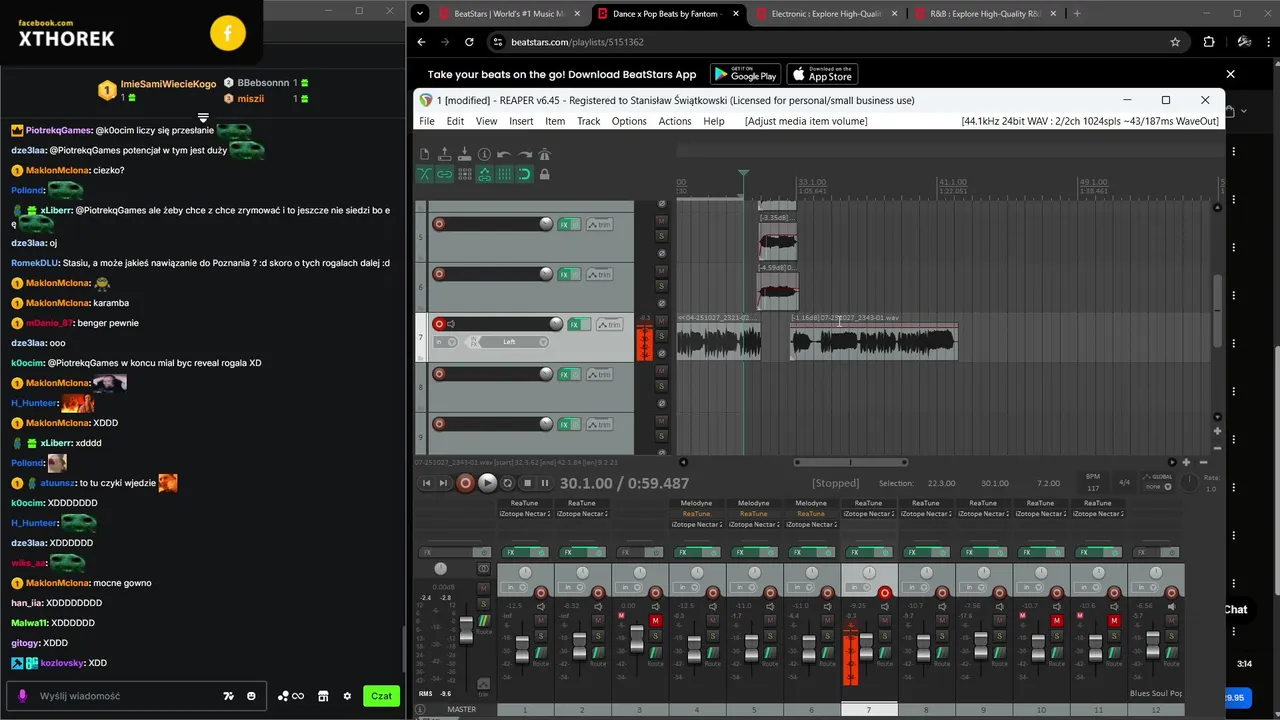Click the transport Pause button

[545, 483]
